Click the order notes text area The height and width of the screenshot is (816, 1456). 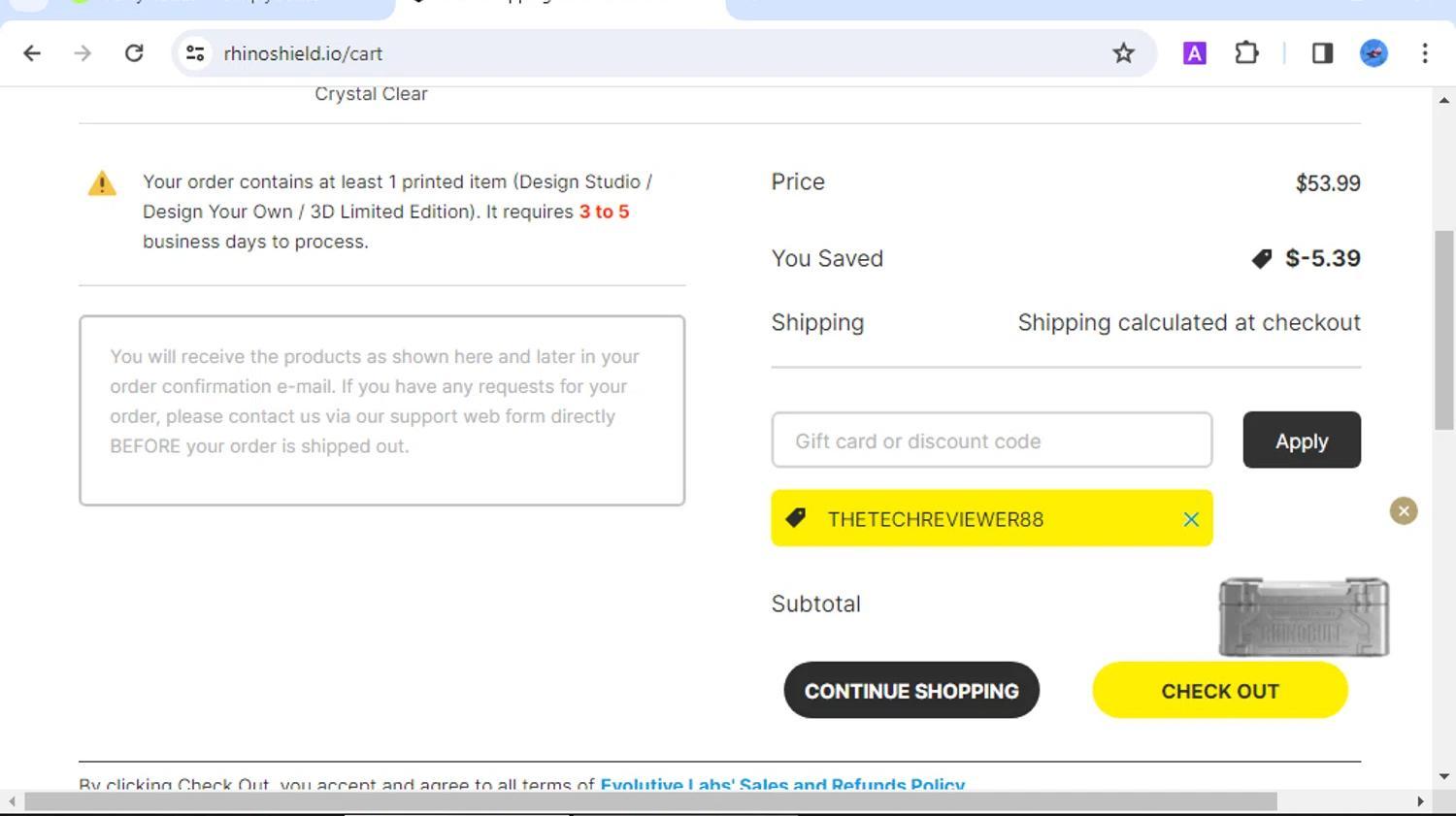(x=381, y=409)
